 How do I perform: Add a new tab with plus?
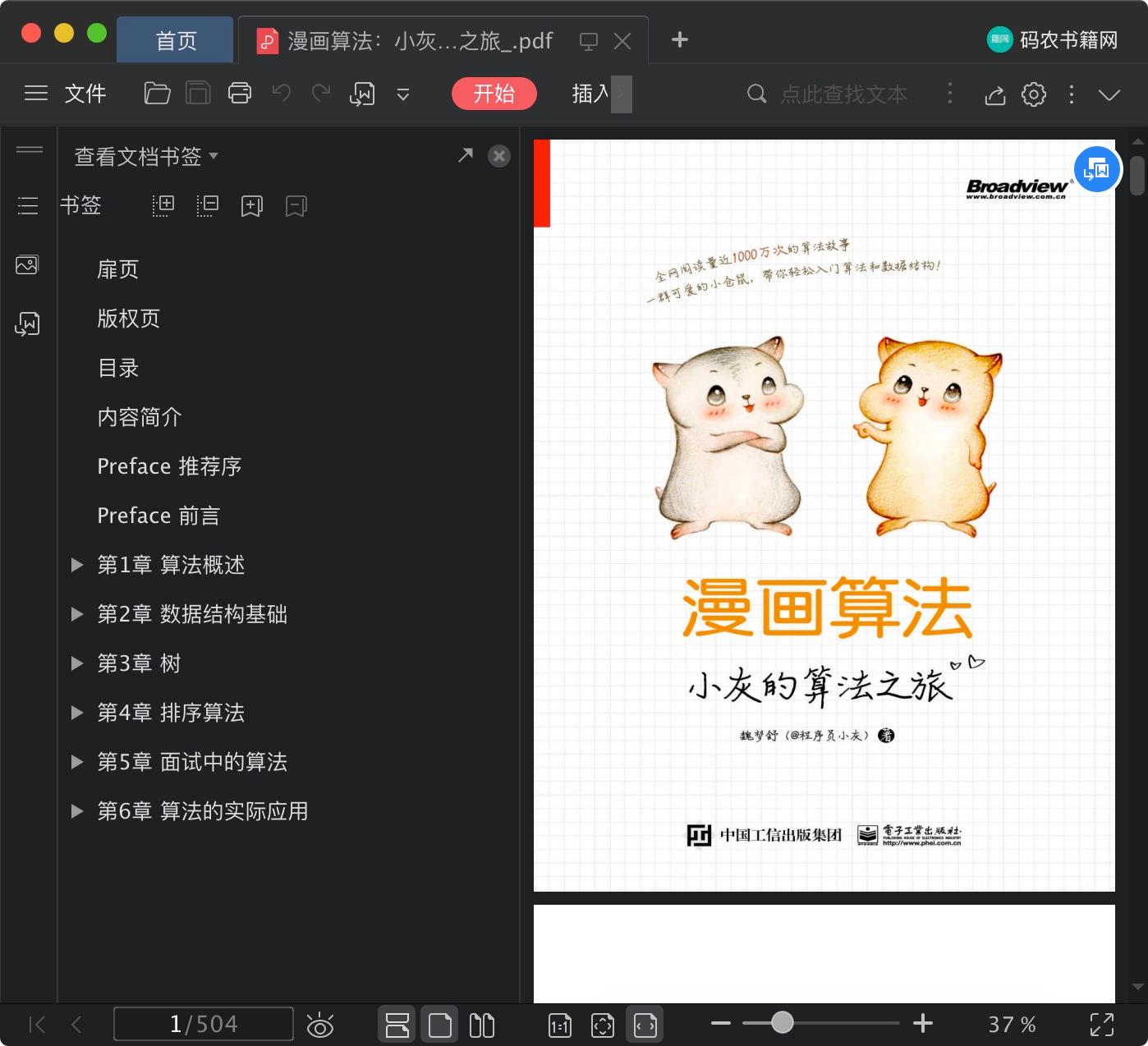pos(680,39)
